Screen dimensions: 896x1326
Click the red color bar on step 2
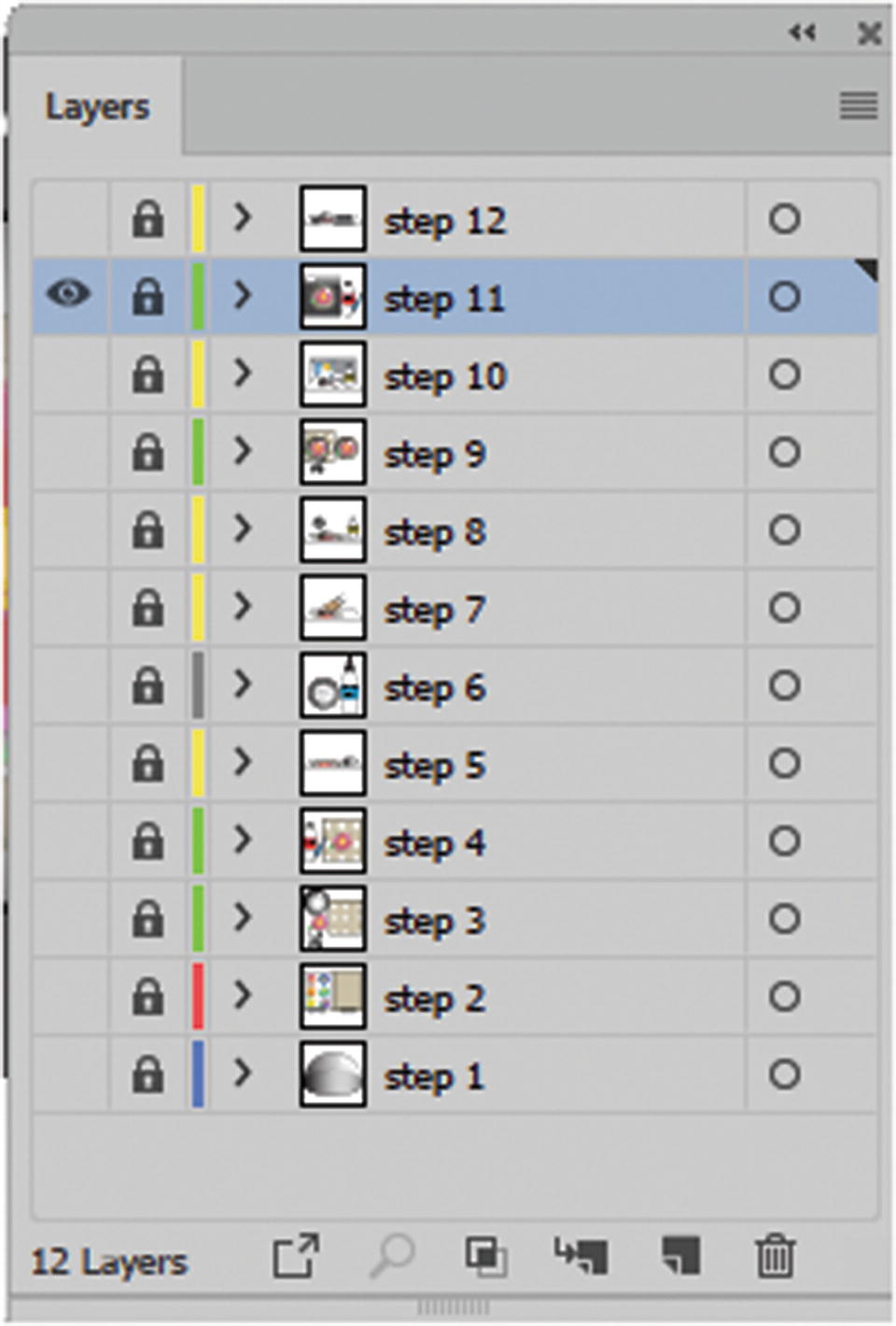coord(198,997)
